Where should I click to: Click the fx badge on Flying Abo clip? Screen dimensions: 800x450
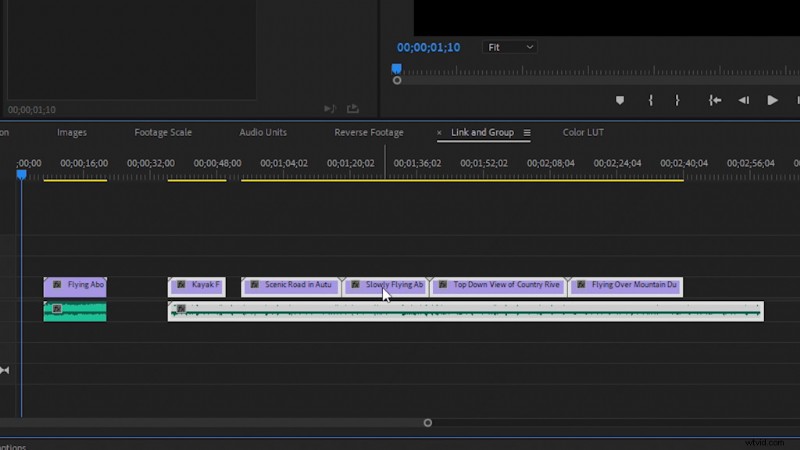[x=57, y=285]
